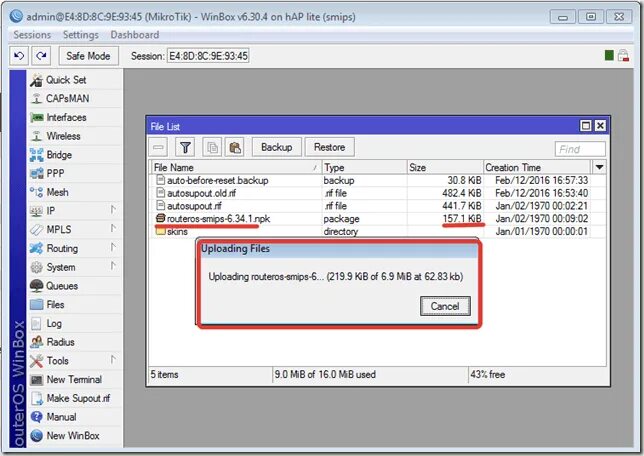Viewport: 644px width, 456px height.
Task: Open the Sessions menu
Action: pyautogui.click(x=32, y=35)
